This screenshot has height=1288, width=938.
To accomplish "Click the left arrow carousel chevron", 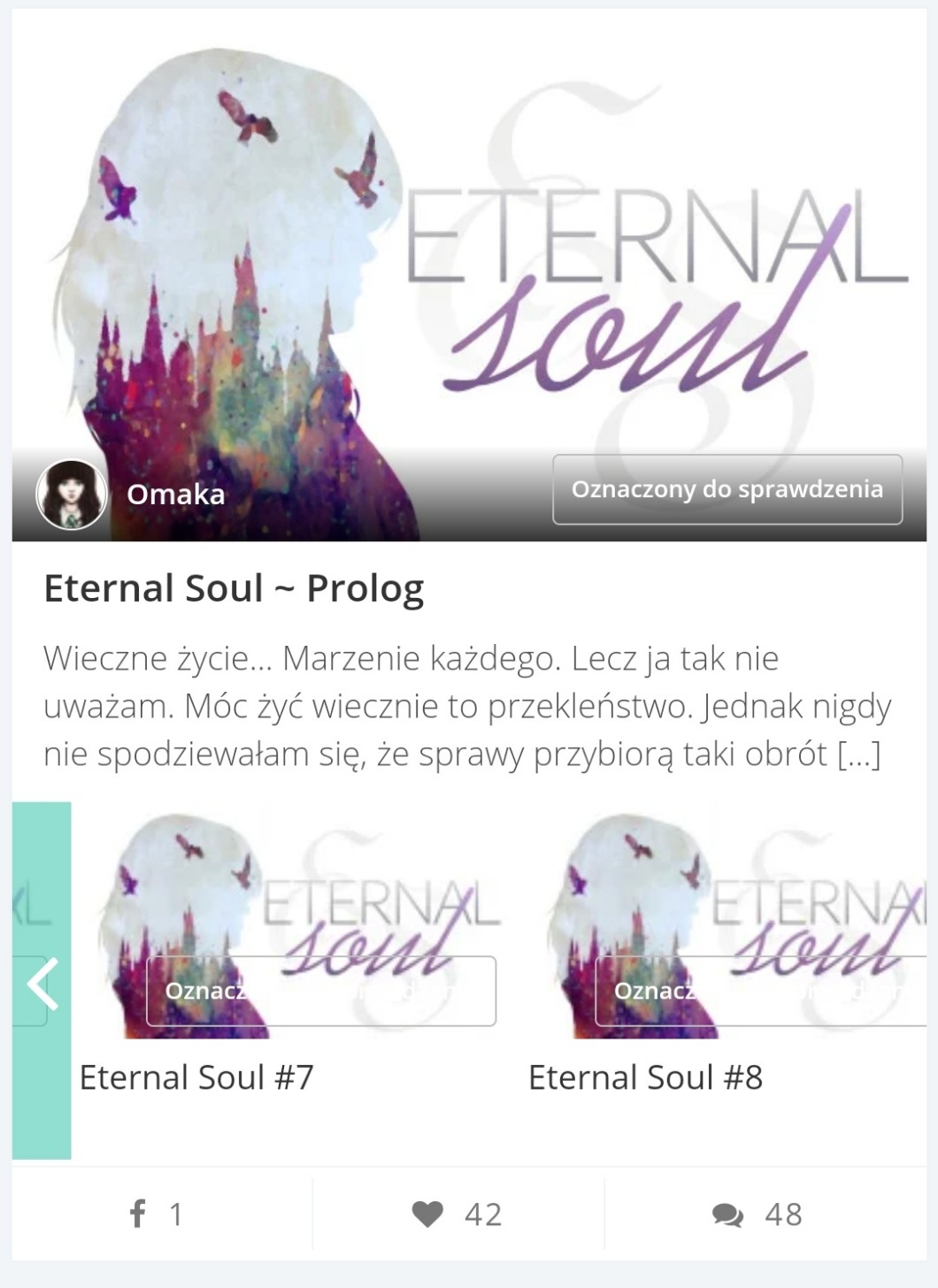I will [x=42, y=984].
